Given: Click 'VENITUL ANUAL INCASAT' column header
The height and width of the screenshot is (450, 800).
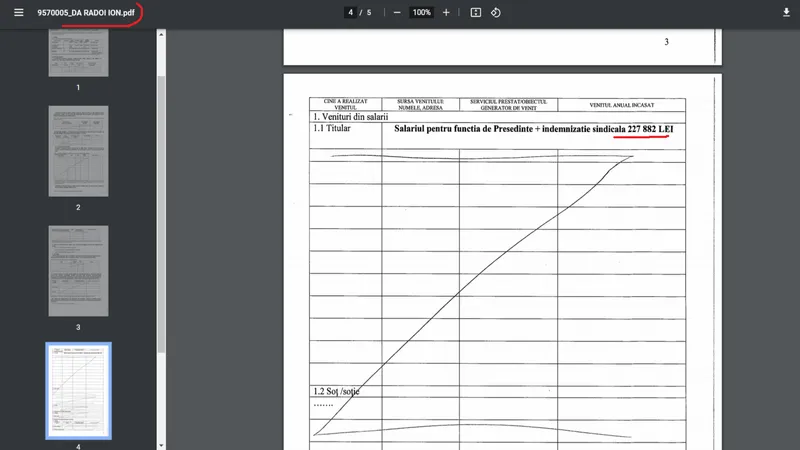Looking at the screenshot, I should [x=621, y=105].
